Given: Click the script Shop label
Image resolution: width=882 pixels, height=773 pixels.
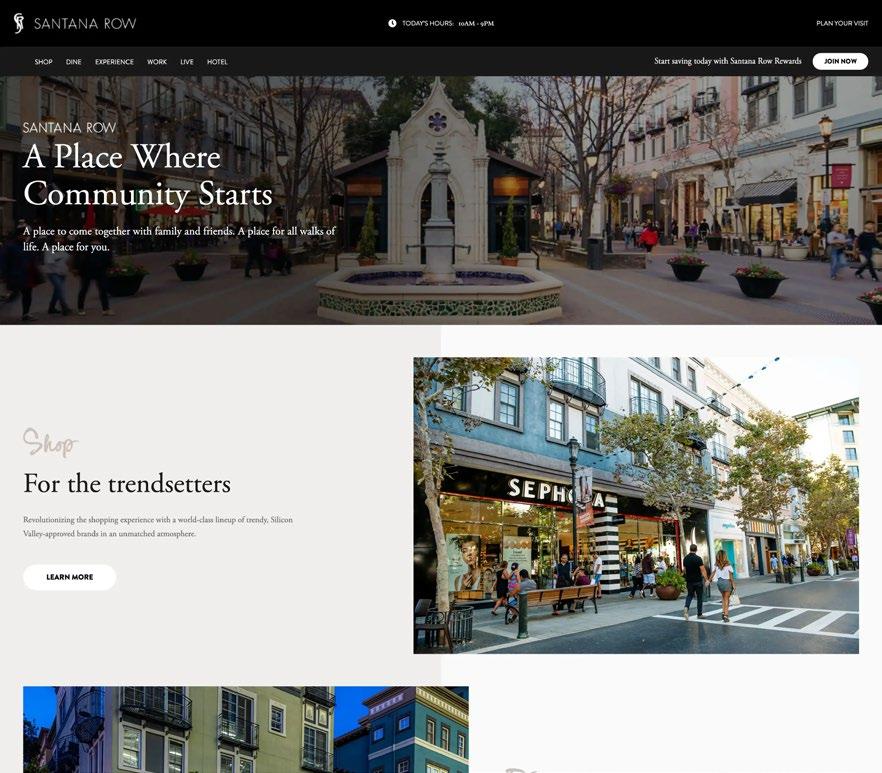Looking at the screenshot, I should tap(50, 443).
